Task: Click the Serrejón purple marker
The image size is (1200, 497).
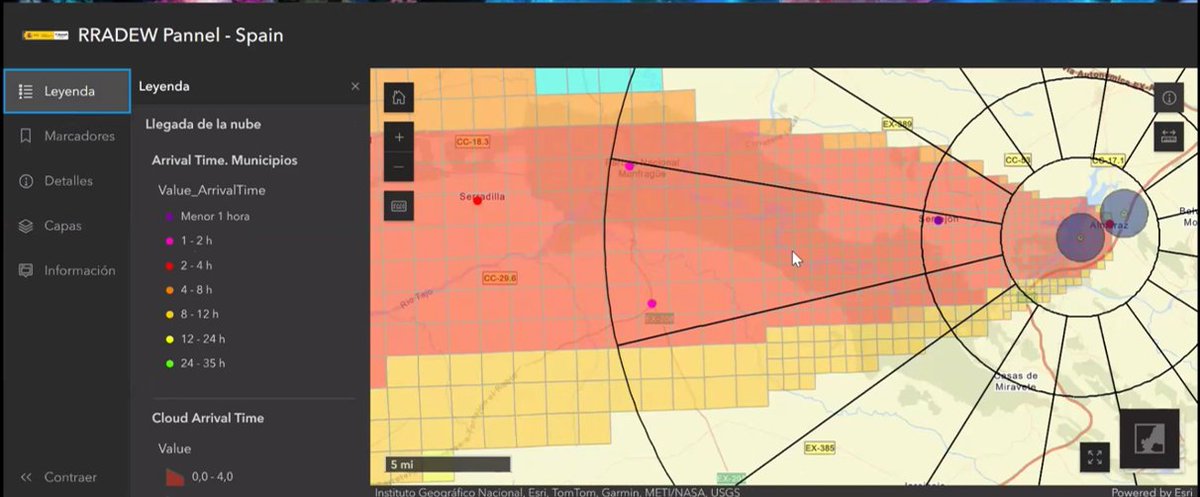Action: (x=938, y=220)
